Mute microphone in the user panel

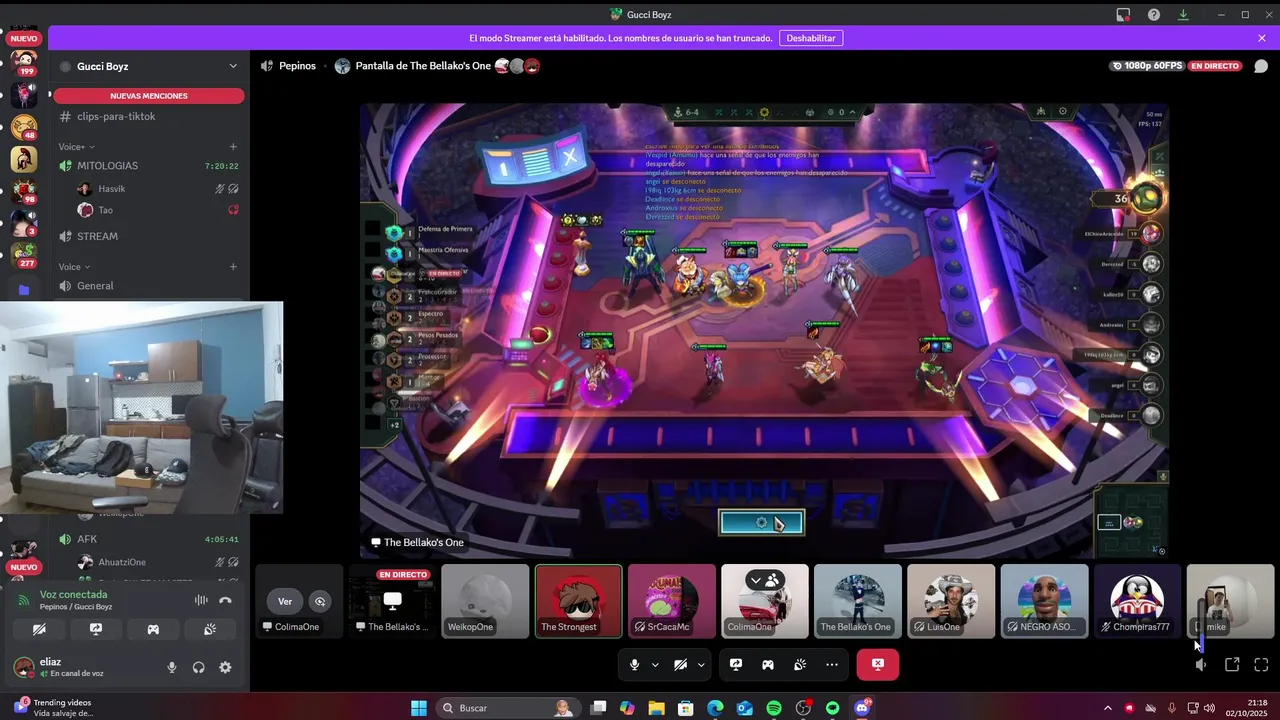(x=172, y=668)
